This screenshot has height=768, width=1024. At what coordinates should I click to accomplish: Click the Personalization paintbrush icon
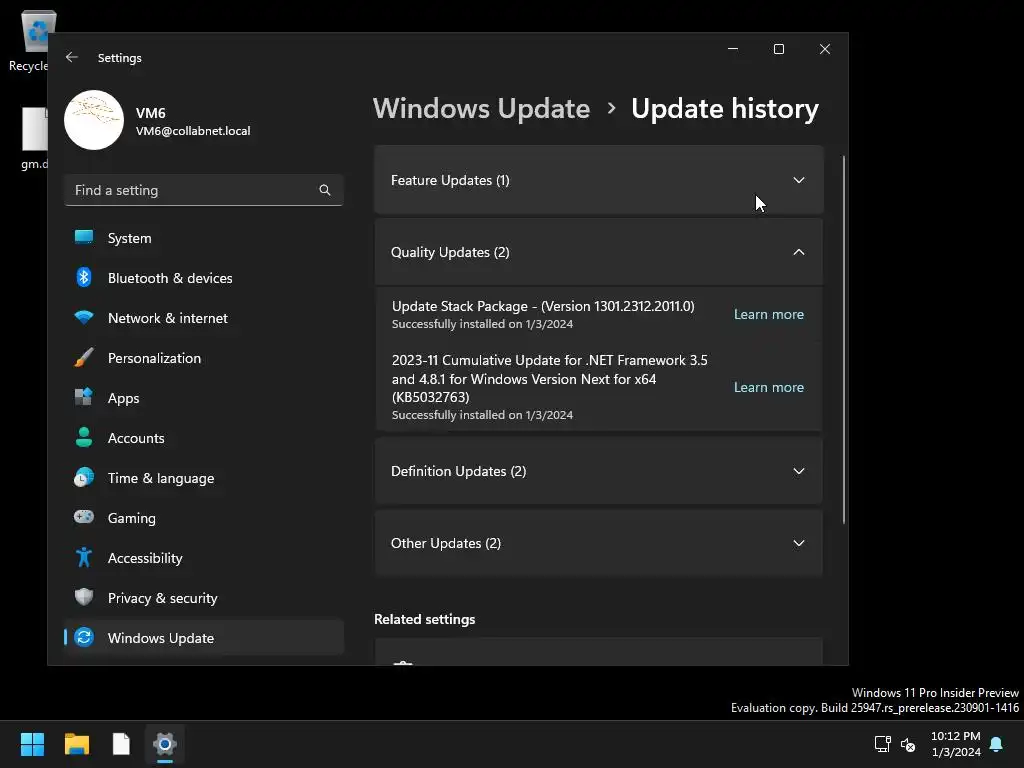(x=84, y=358)
